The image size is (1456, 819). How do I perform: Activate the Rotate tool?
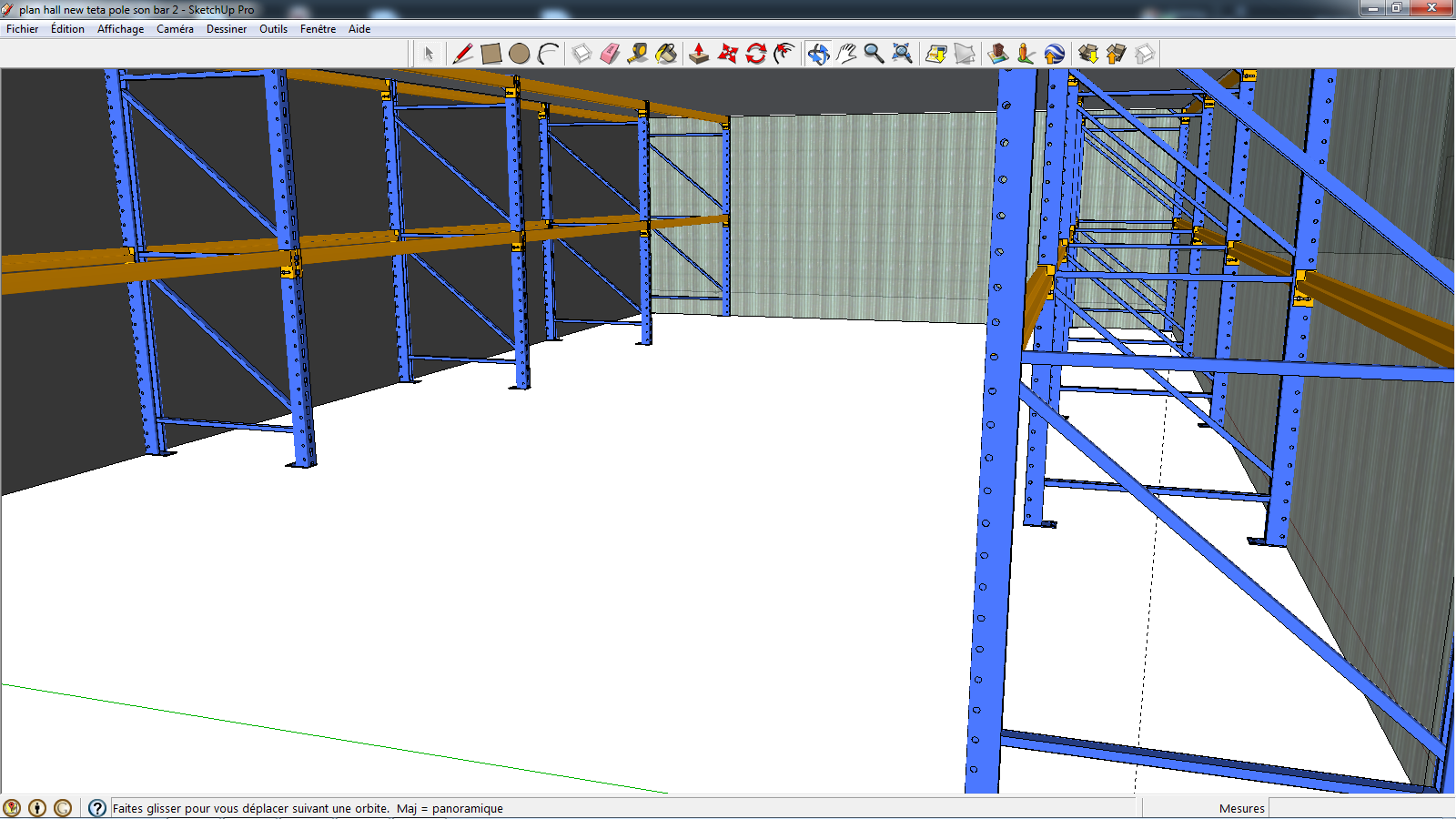755,54
